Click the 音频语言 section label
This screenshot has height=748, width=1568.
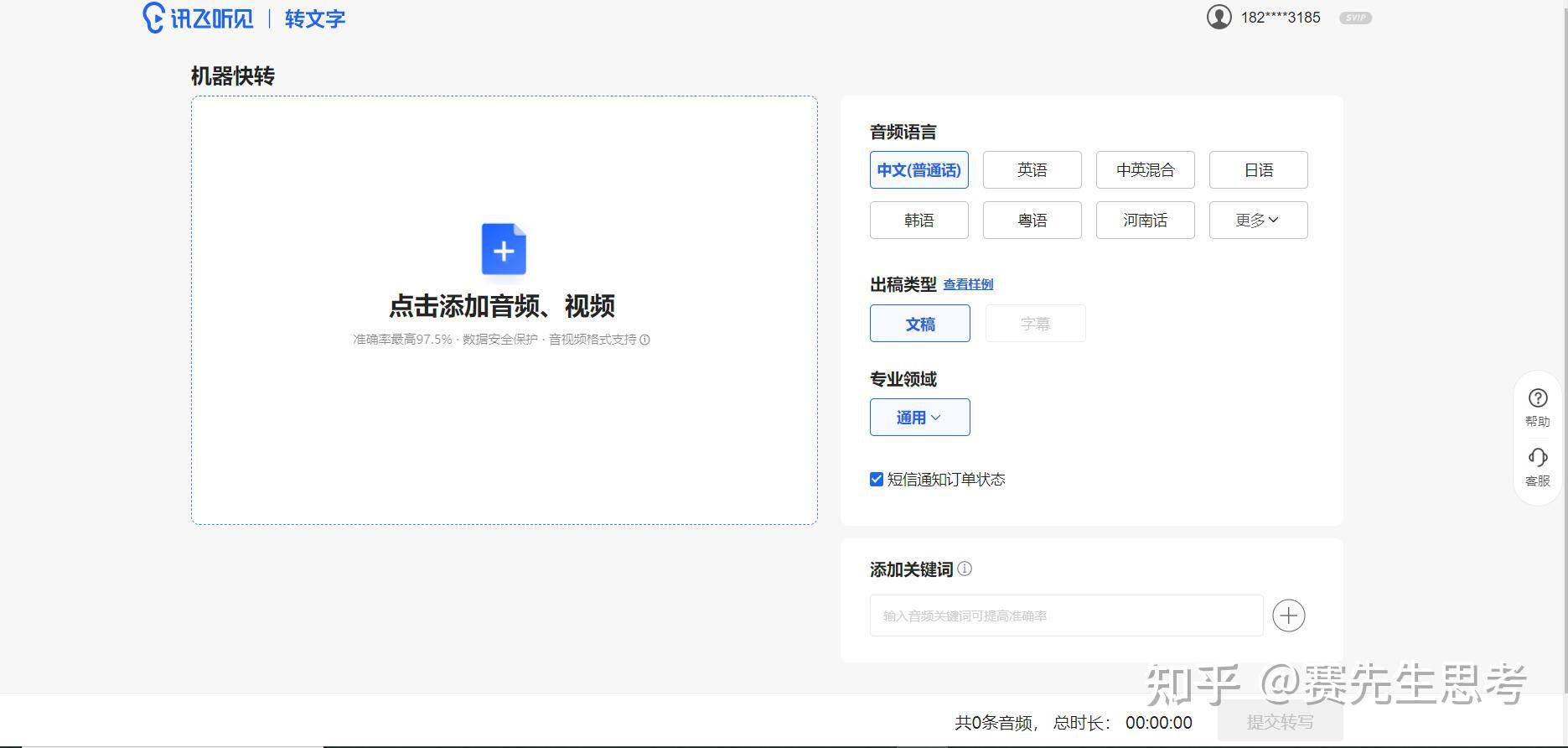pos(903,132)
